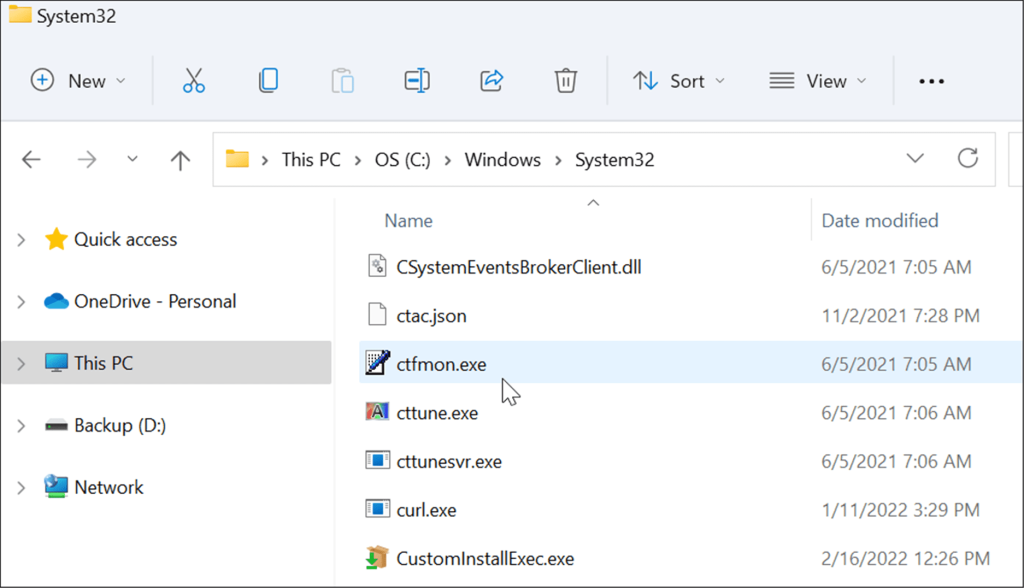Click System32 in the breadcrumb path
The height and width of the screenshot is (588, 1024).
point(615,159)
